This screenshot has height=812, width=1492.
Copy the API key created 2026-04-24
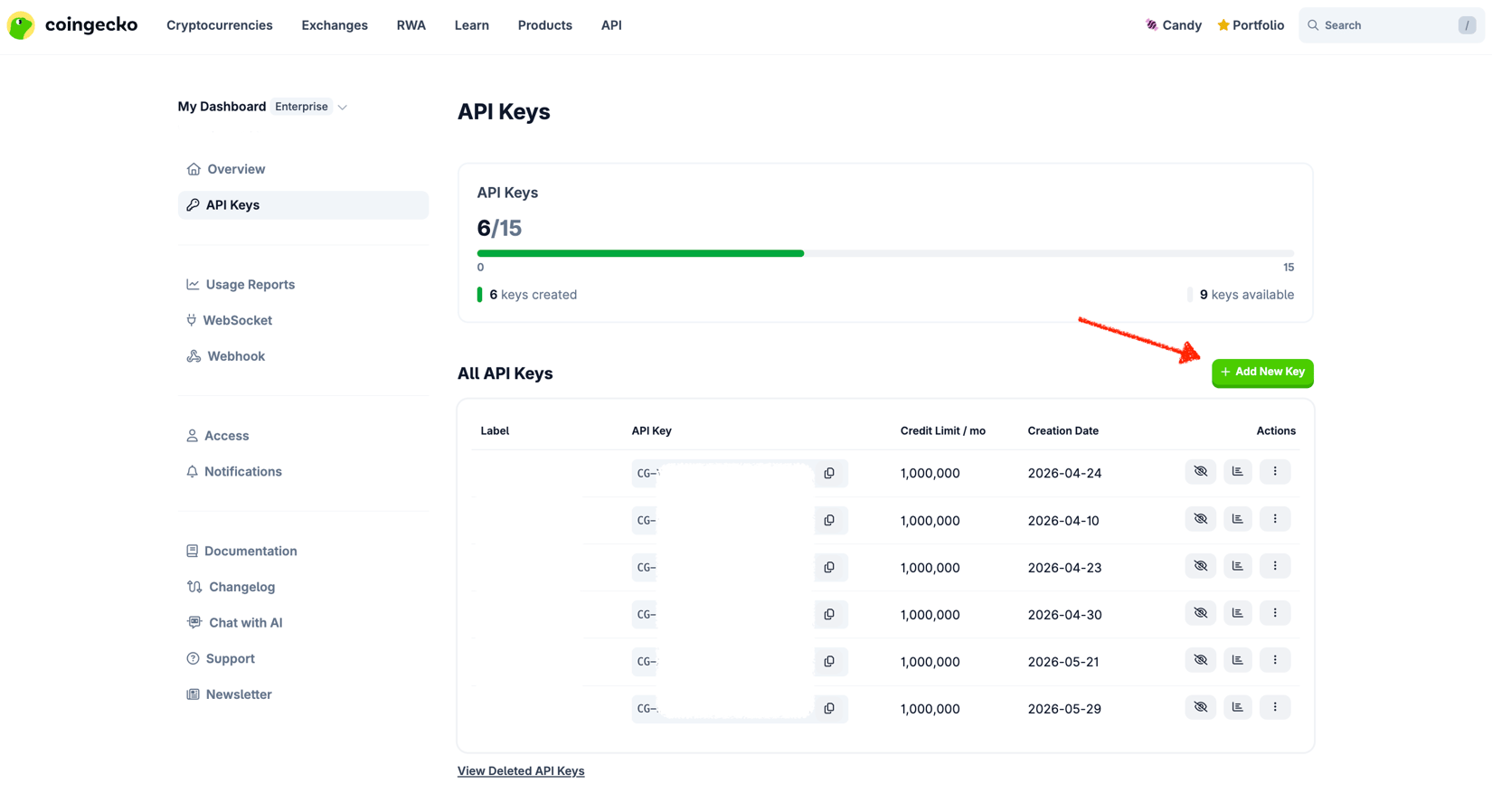pyautogui.click(x=829, y=473)
